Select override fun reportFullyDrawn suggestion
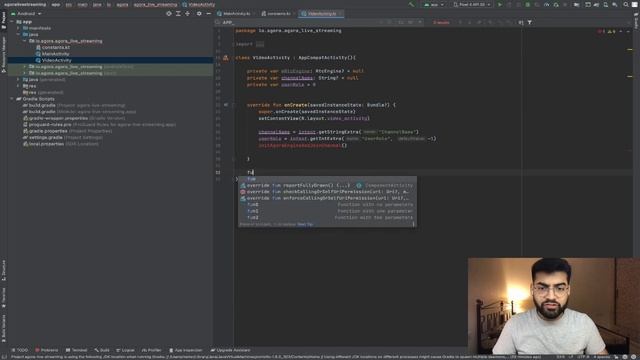 pos(327,185)
